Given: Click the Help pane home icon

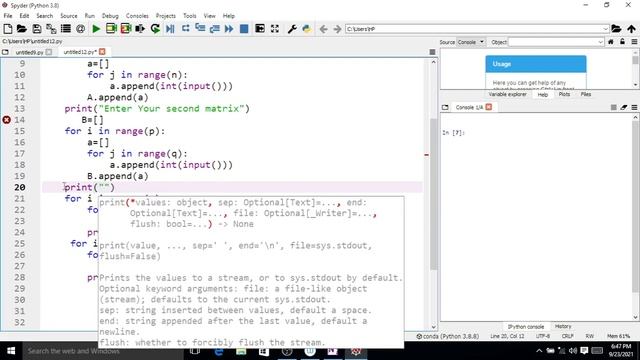Looking at the screenshot, I should 611,42.
